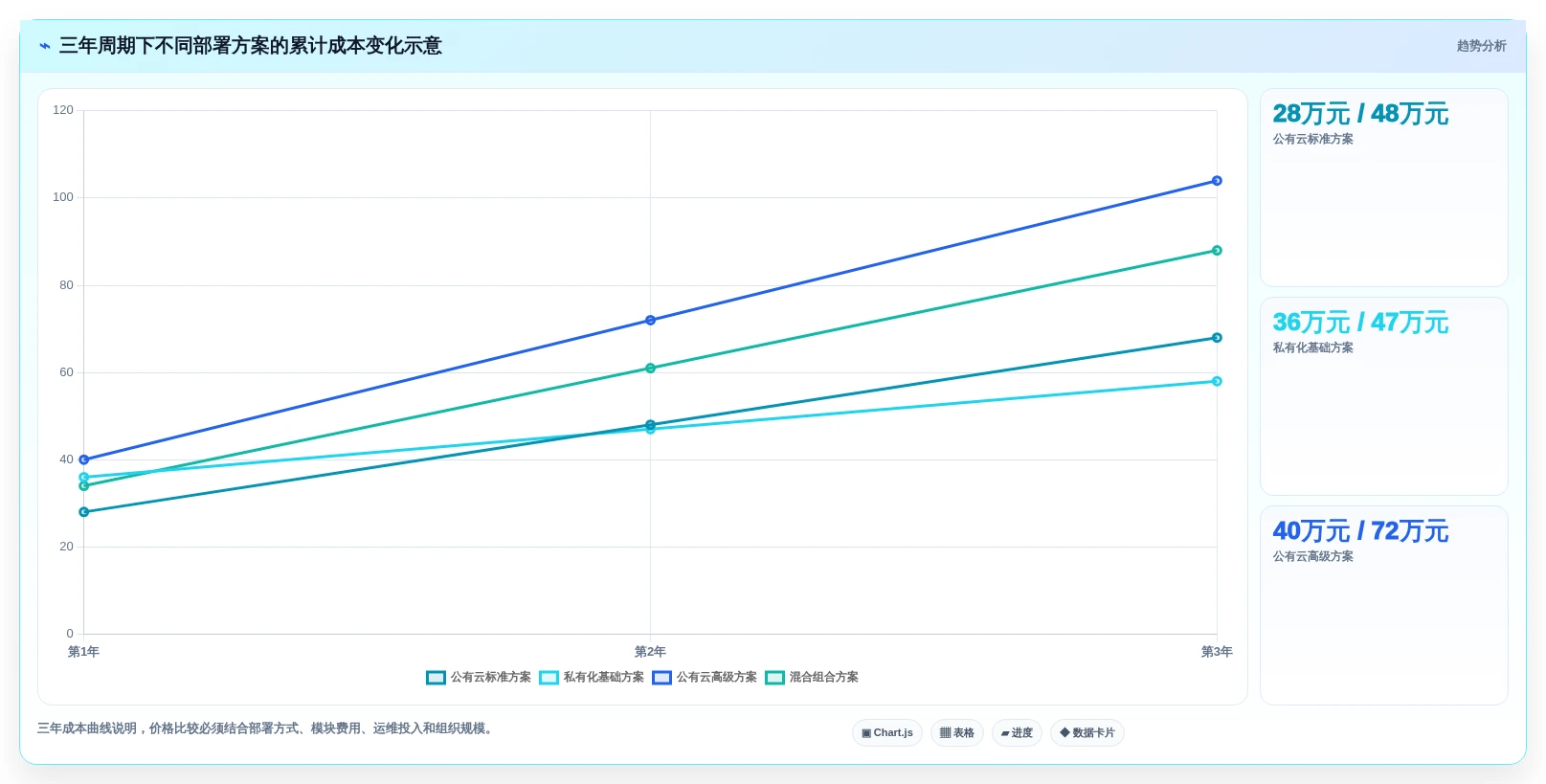The image size is (1546, 784).
Task: Click 公有云高级方案 data point at 第3年
Action: click(1217, 181)
